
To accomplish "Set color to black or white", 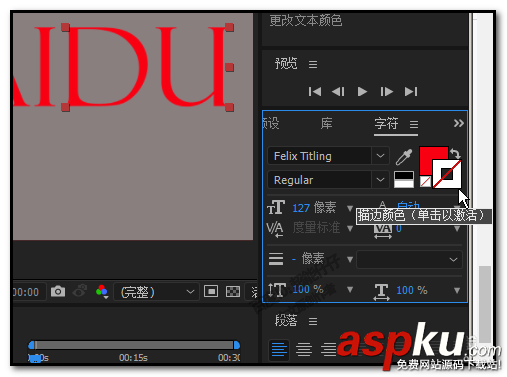I will (x=404, y=179).
